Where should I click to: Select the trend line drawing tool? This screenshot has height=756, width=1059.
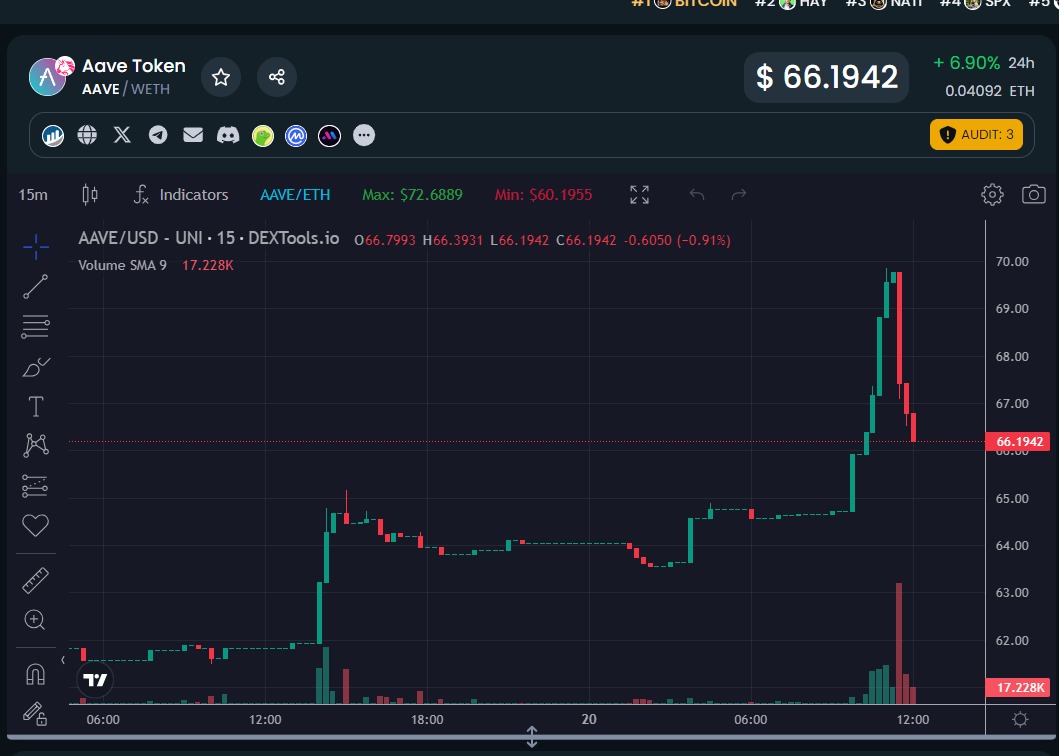click(x=35, y=286)
